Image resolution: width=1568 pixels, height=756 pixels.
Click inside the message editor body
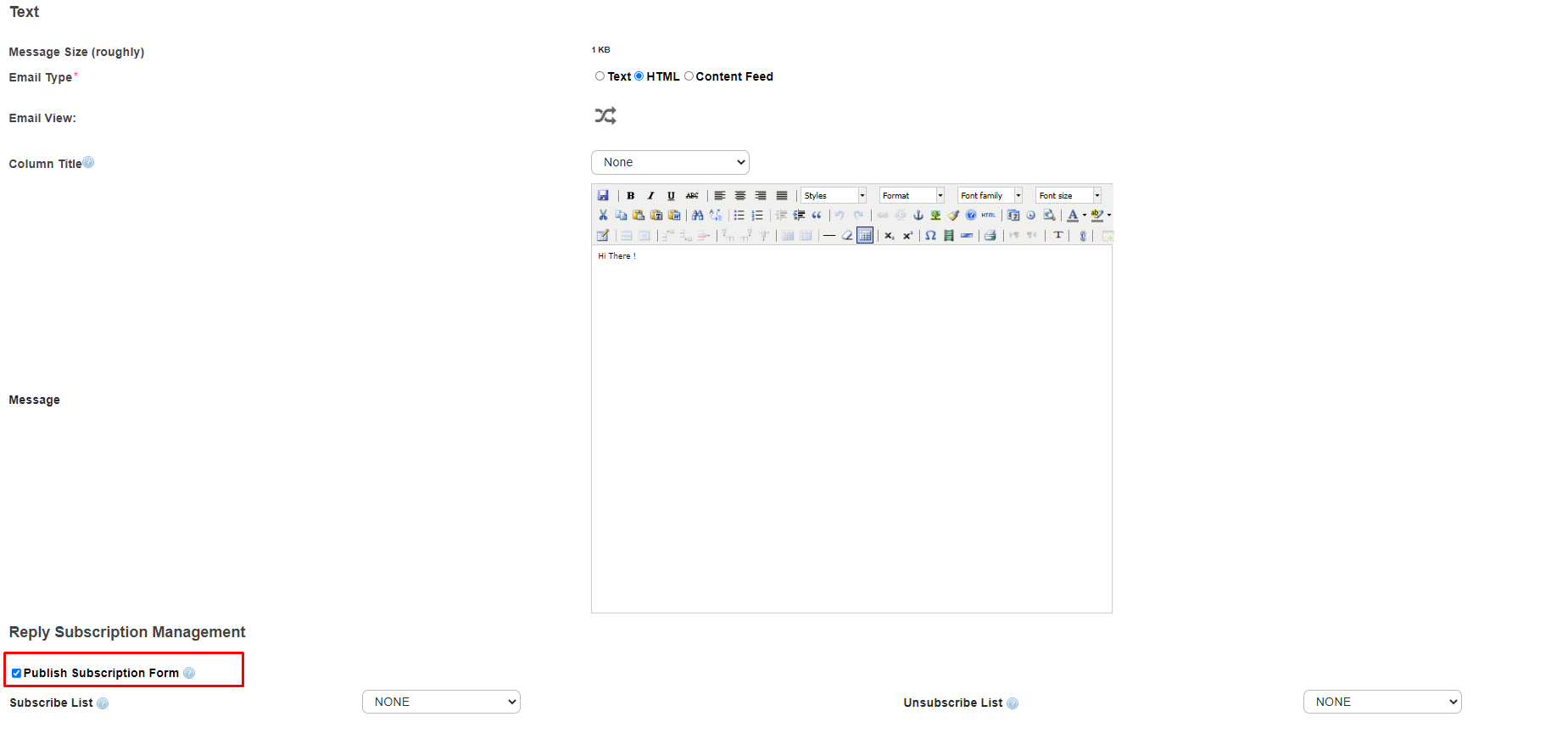point(851,424)
